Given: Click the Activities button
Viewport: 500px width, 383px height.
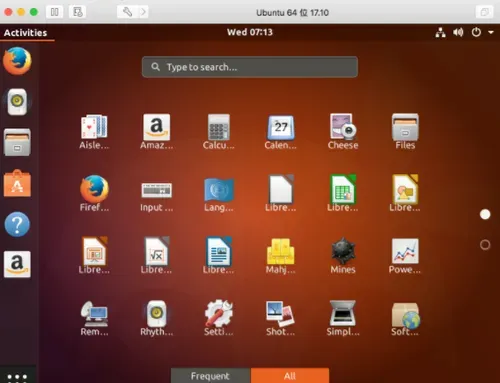Looking at the screenshot, I should (26, 33).
